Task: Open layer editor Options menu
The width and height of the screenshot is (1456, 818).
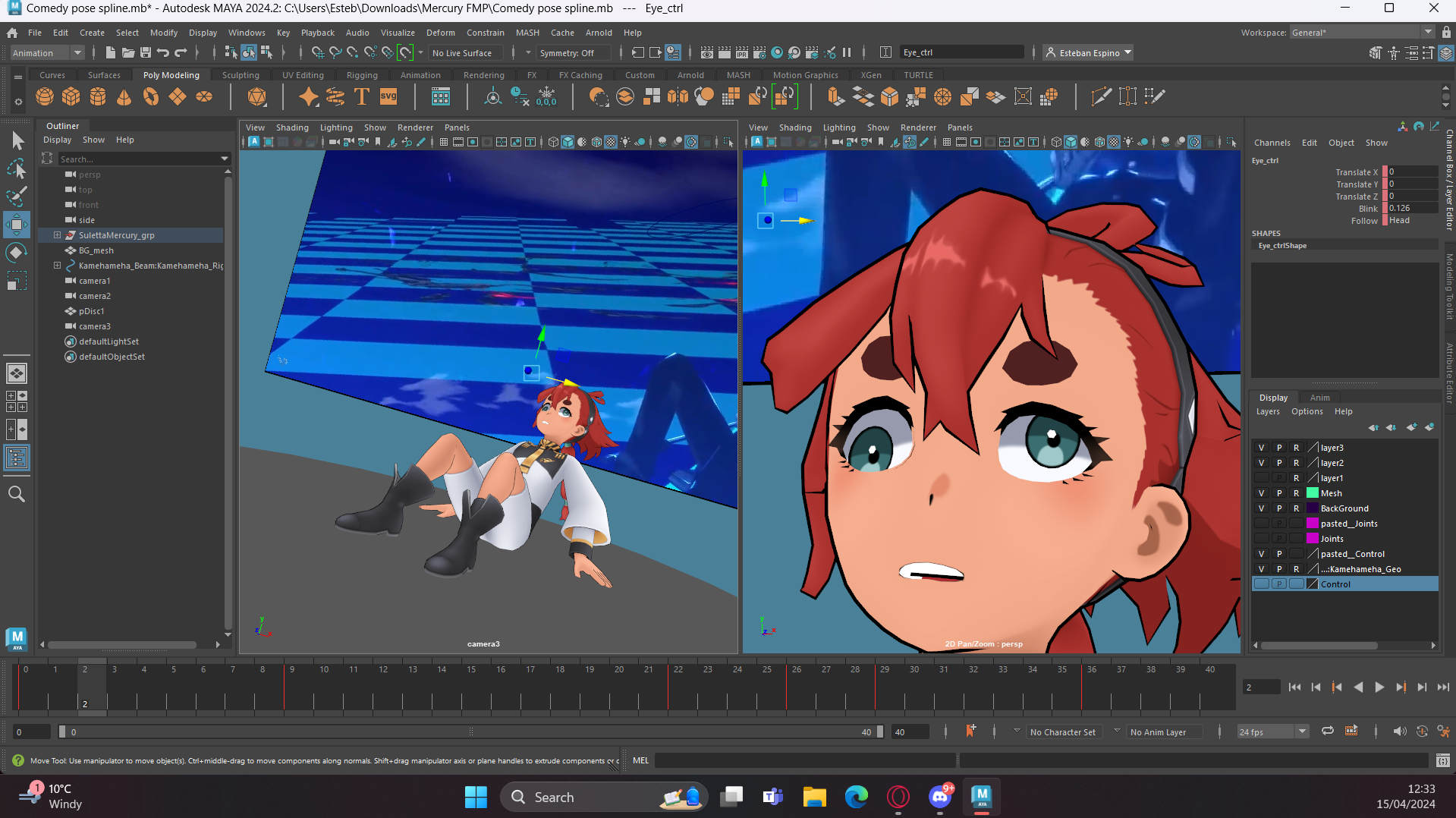Action: click(x=1307, y=411)
